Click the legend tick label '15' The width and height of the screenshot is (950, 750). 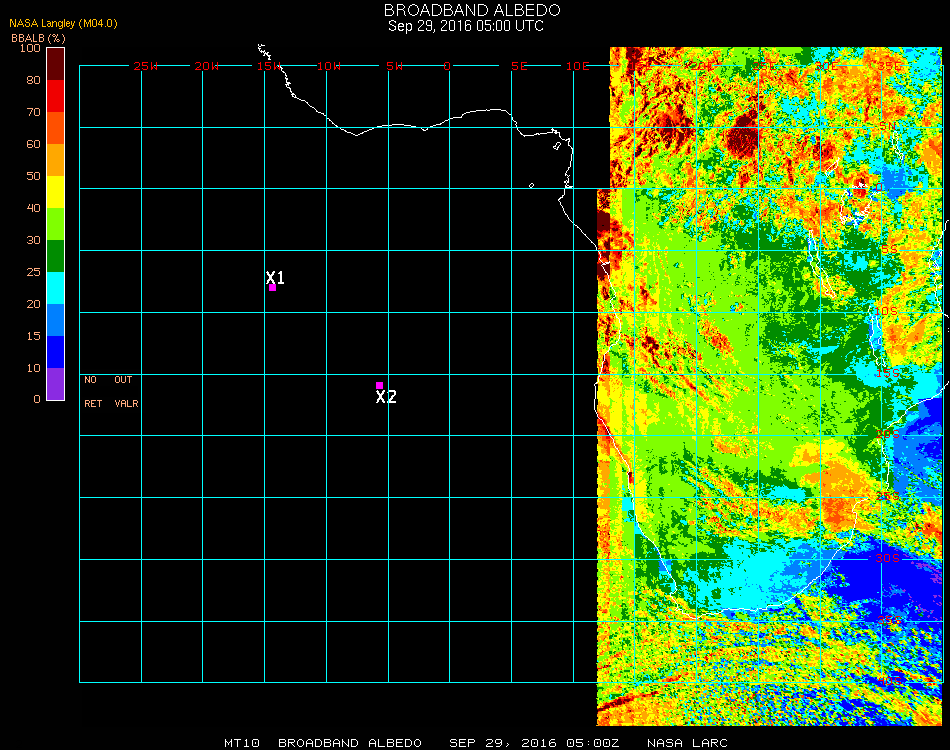(33, 336)
